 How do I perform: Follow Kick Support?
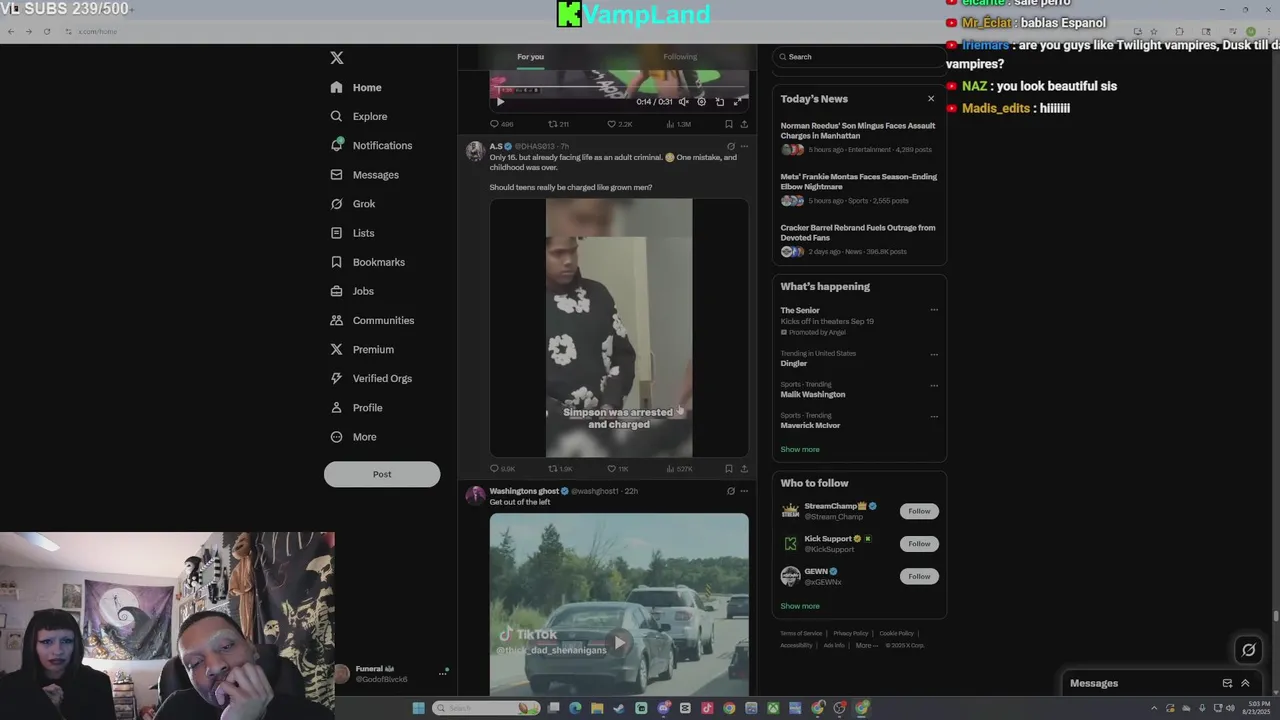[919, 543]
